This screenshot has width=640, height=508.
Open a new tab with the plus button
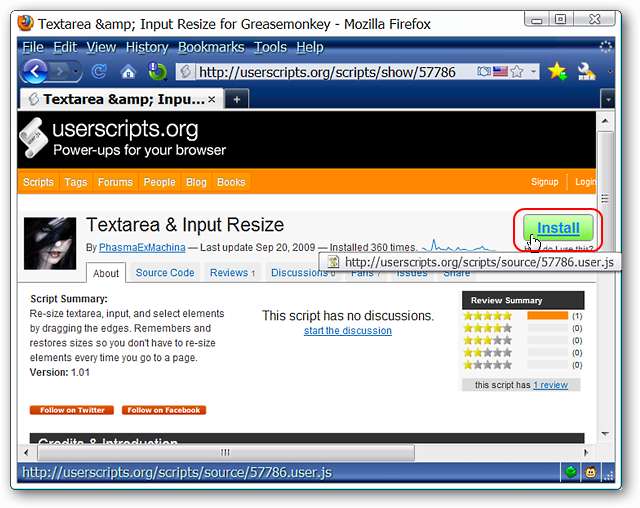coord(237,99)
